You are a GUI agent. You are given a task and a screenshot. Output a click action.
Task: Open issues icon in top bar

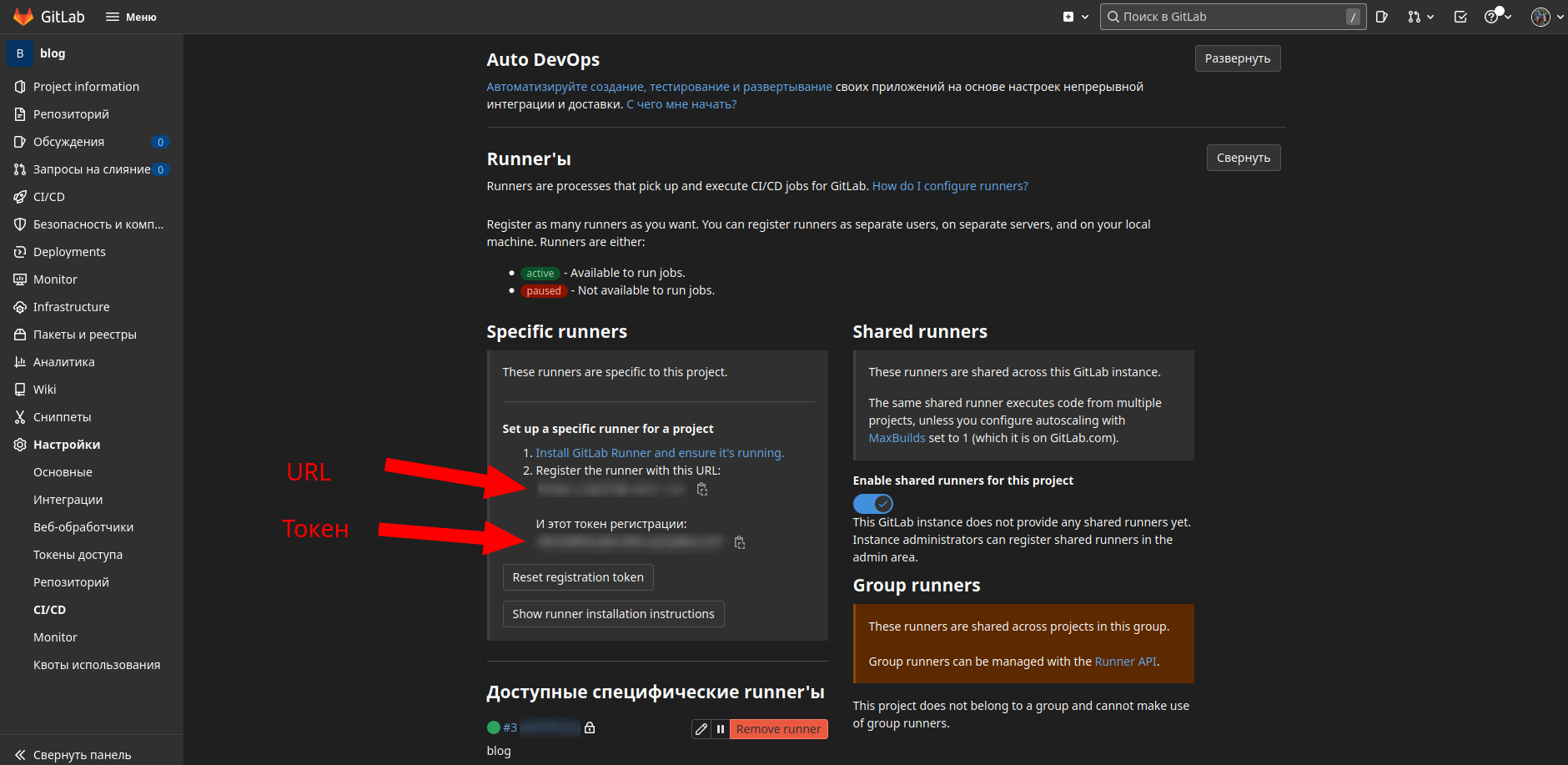coord(1382,17)
